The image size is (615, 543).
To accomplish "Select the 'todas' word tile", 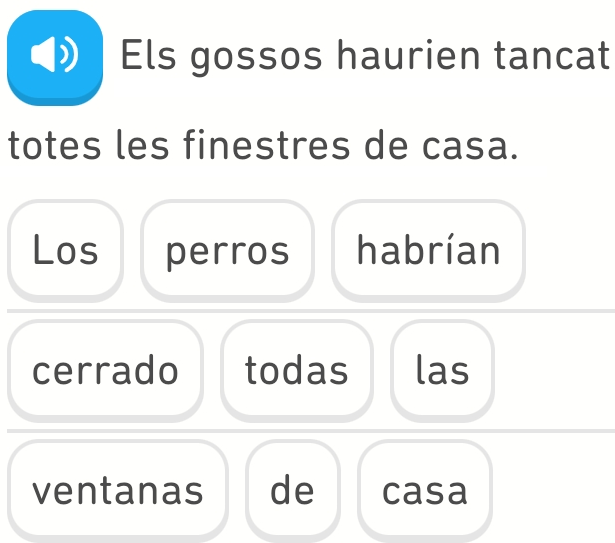I will (x=297, y=370).
